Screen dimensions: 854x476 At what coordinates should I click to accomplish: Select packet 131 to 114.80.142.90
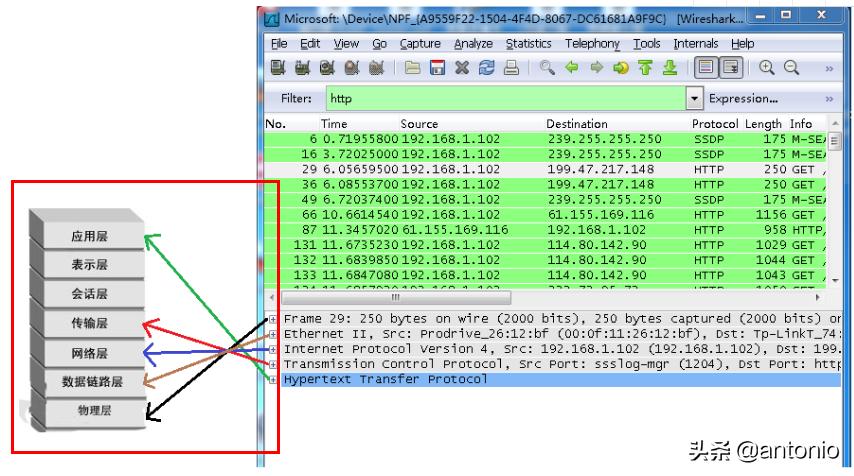(546, 245)
